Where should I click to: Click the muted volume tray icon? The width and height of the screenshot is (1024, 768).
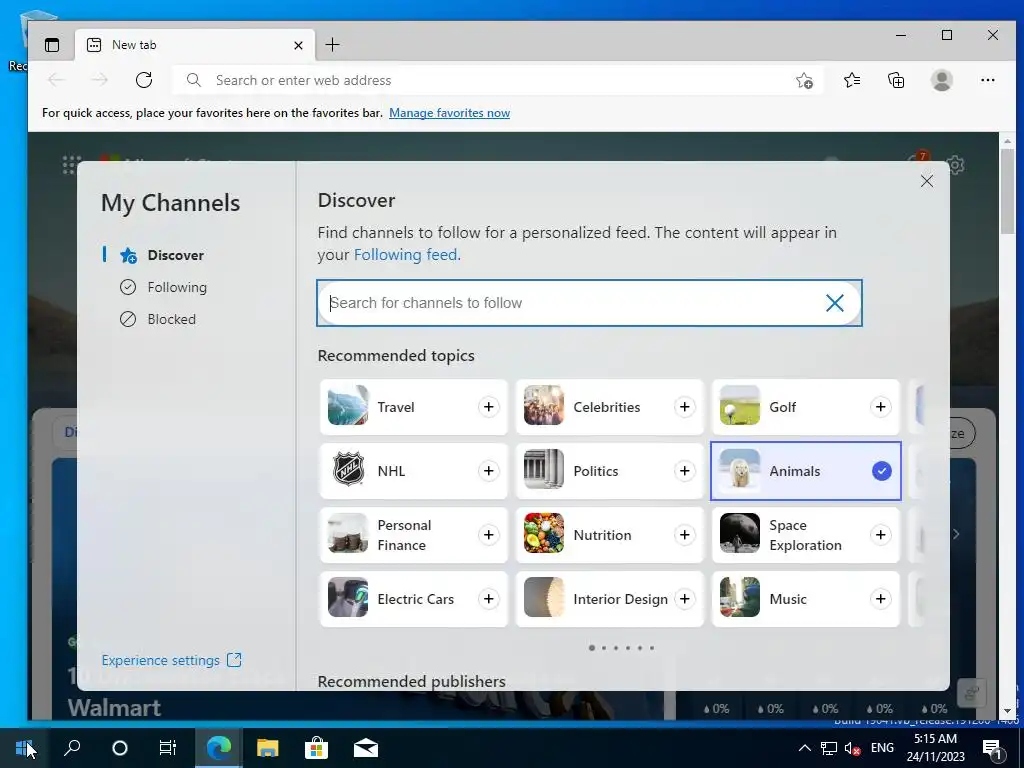coord(852,748)
